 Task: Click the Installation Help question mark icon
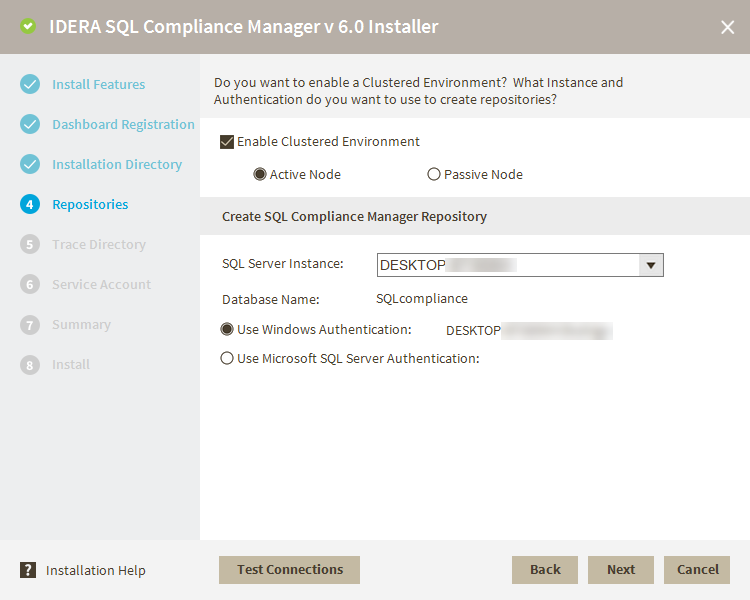click(28, 570)
